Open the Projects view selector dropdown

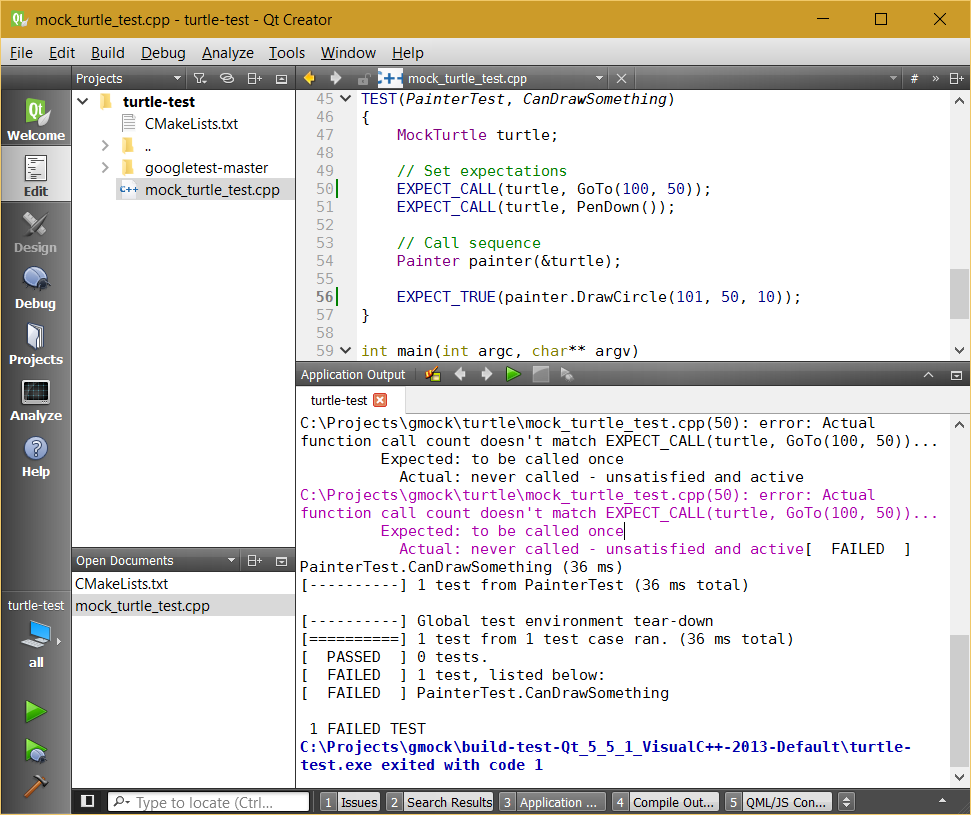point(128,79)
